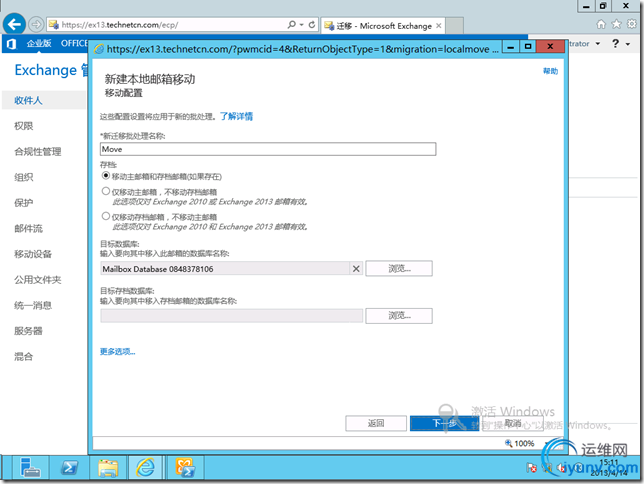Viewport: 644px width, 484px height.
Task: Select move primary and archive mailbox option
Action: (x=106, y=176)
